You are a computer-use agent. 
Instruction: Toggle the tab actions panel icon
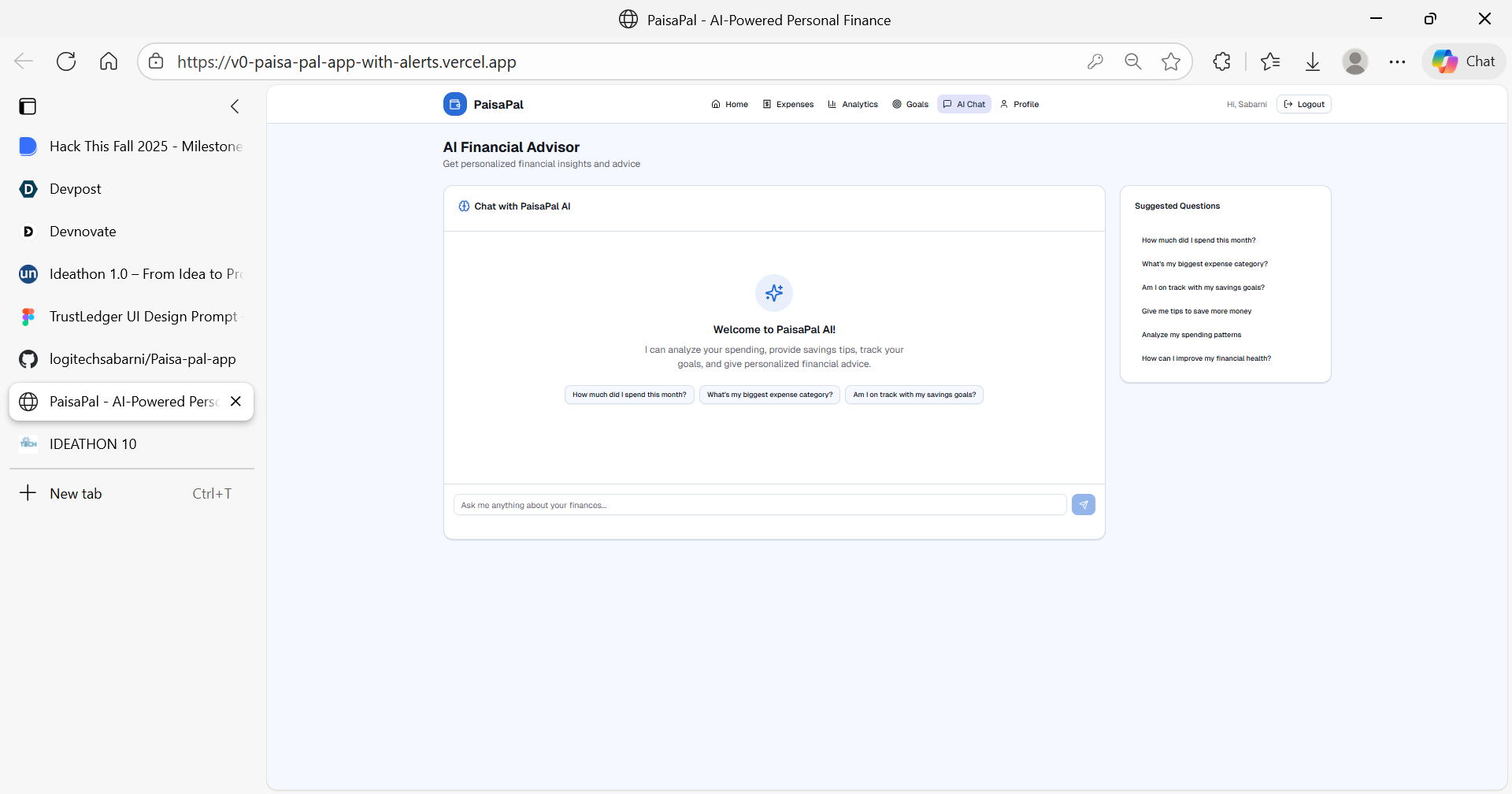(28, 106)
